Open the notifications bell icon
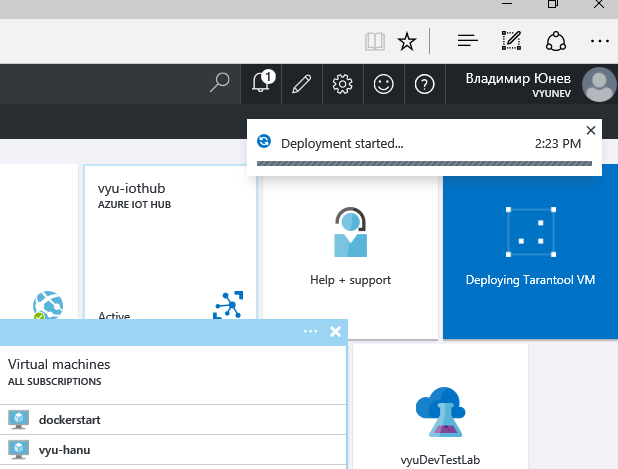The image size is (618, 469). pos(262,84)
